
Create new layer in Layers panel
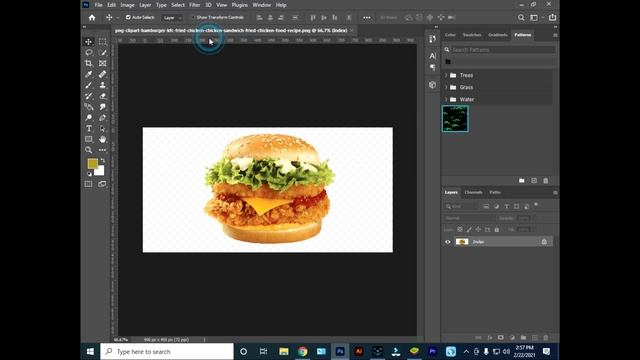tap(535, 338)
